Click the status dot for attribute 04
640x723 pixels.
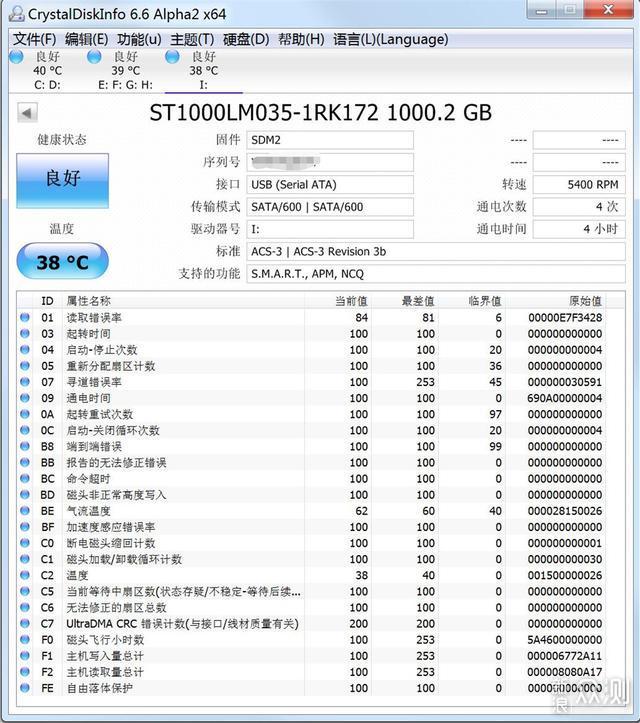point(25,350)
